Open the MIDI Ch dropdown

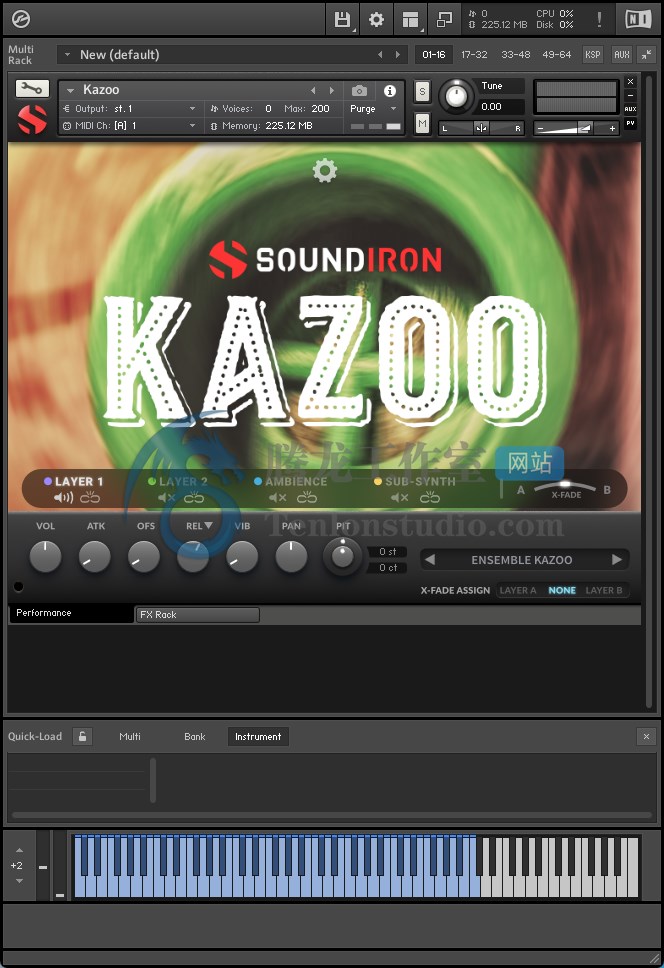(x=193, y=125)
